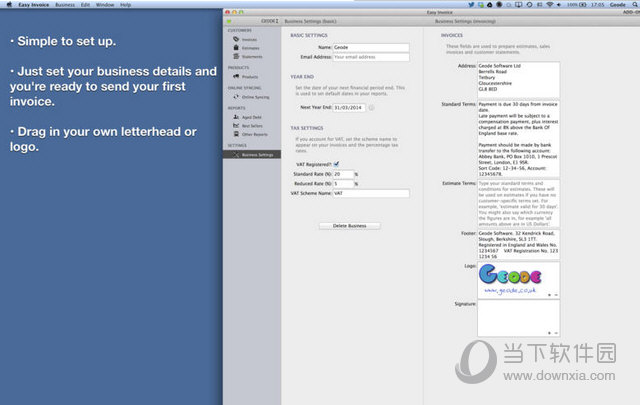This screenshot has height=405, width=640.
Task: Add a logo with the plus icon
Action: [549, 295]
